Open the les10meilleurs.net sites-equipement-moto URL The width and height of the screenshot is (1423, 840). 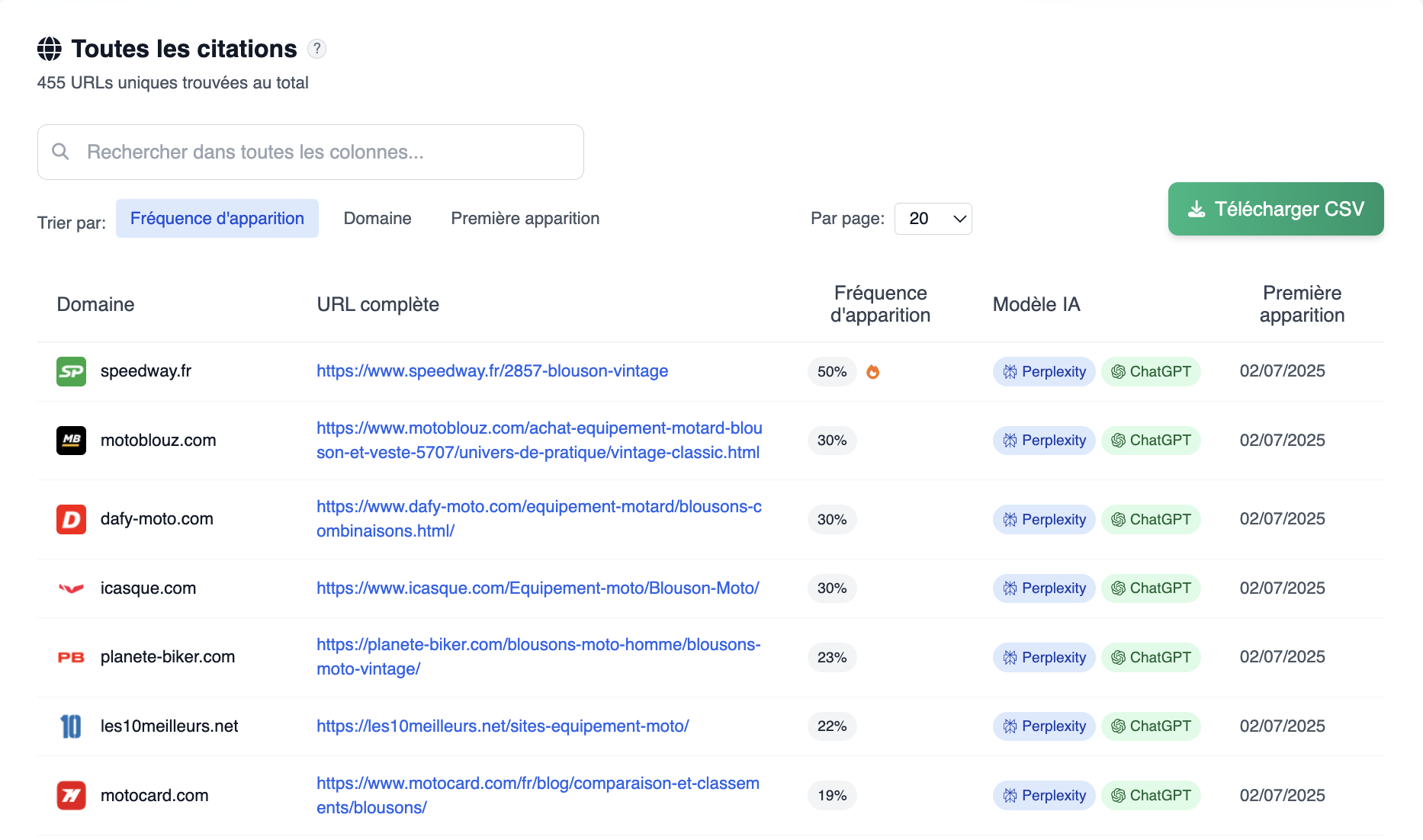click(x=503, y=726)
